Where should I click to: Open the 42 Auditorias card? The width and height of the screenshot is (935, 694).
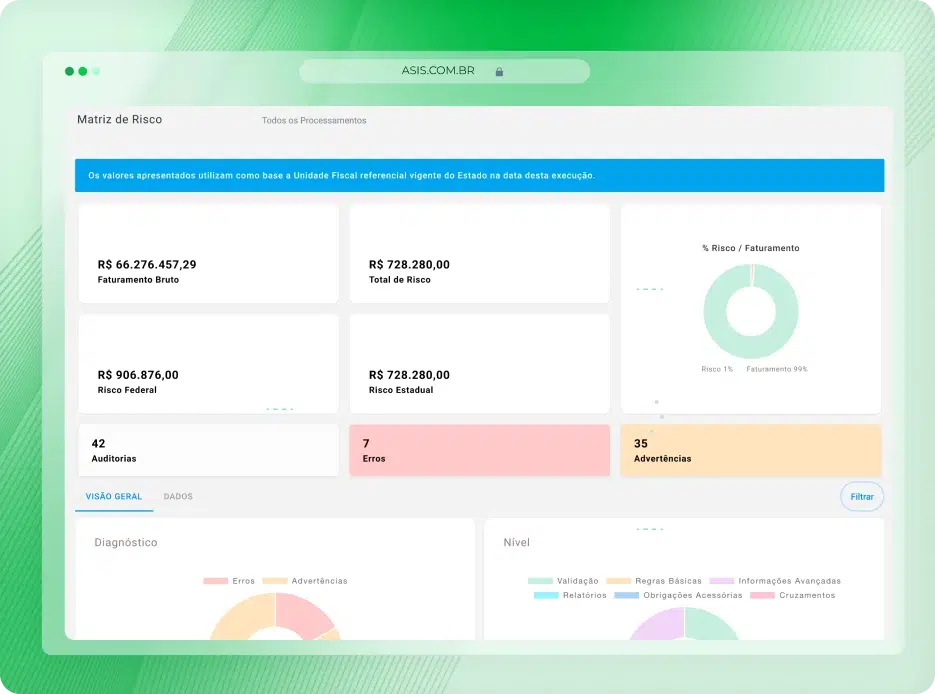point(208,450)
